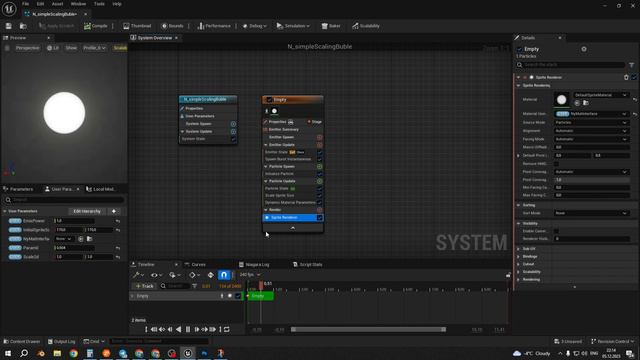Toggle the Bounds toolbar button

point(172,26)
